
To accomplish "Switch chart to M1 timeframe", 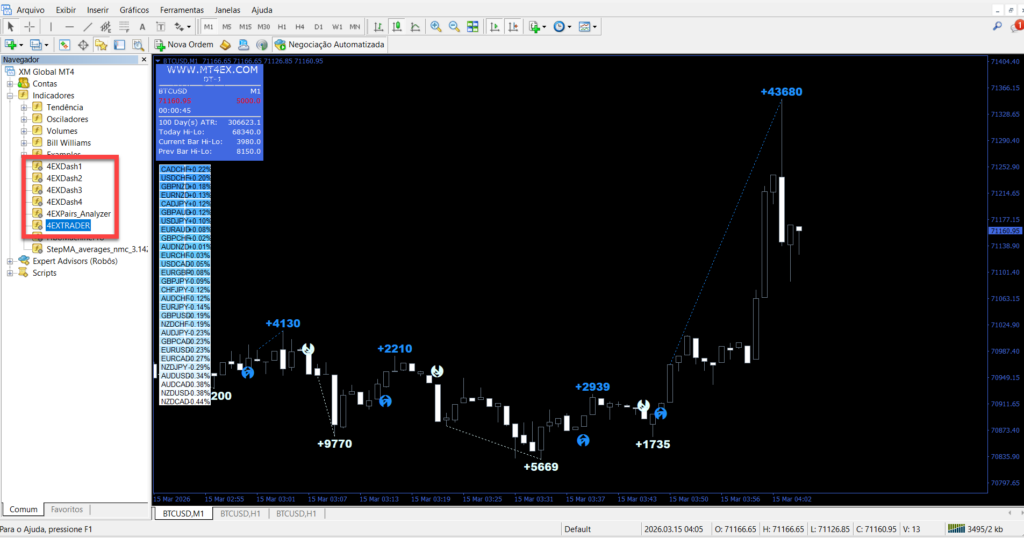I will pos(208,27).
